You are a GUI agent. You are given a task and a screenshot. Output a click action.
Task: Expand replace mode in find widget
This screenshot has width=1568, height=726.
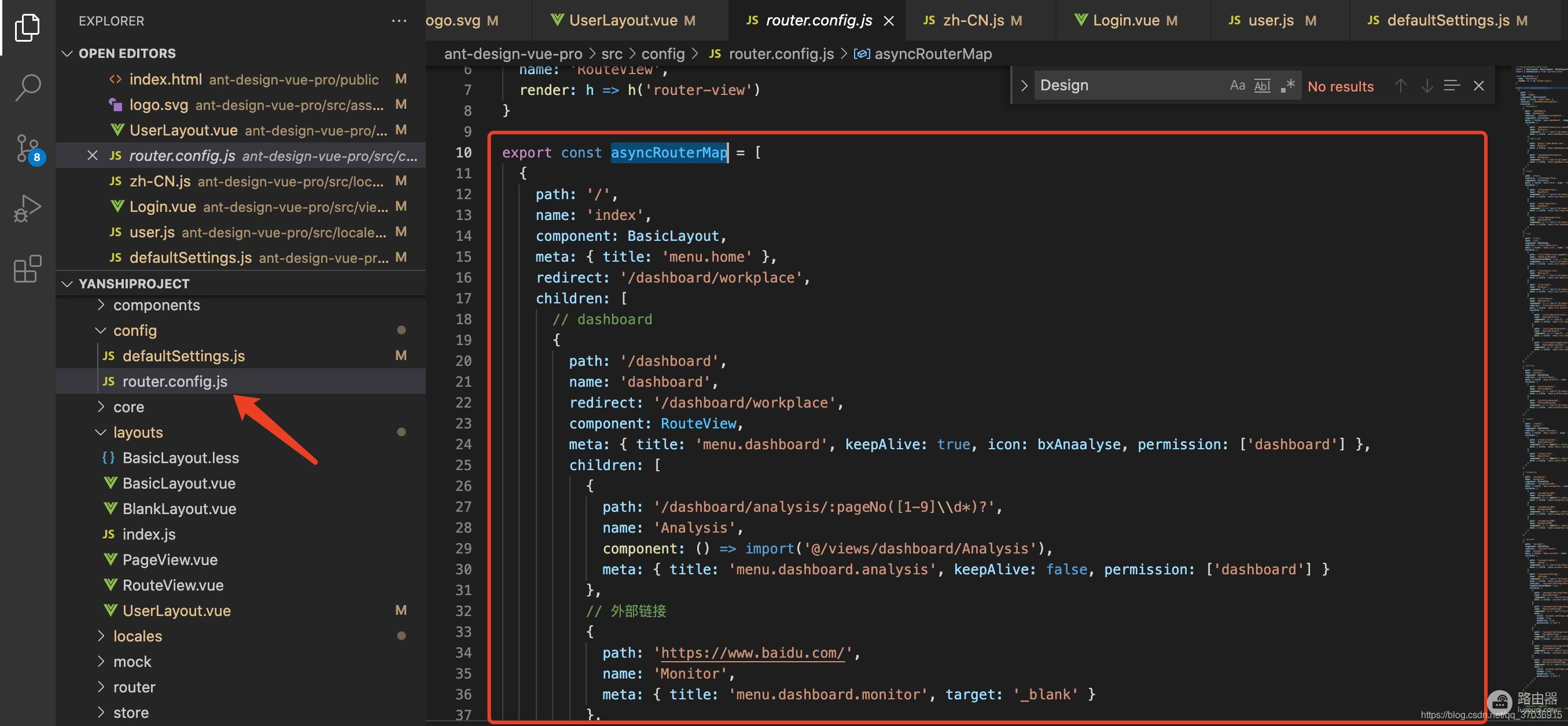pos(1024,85)
